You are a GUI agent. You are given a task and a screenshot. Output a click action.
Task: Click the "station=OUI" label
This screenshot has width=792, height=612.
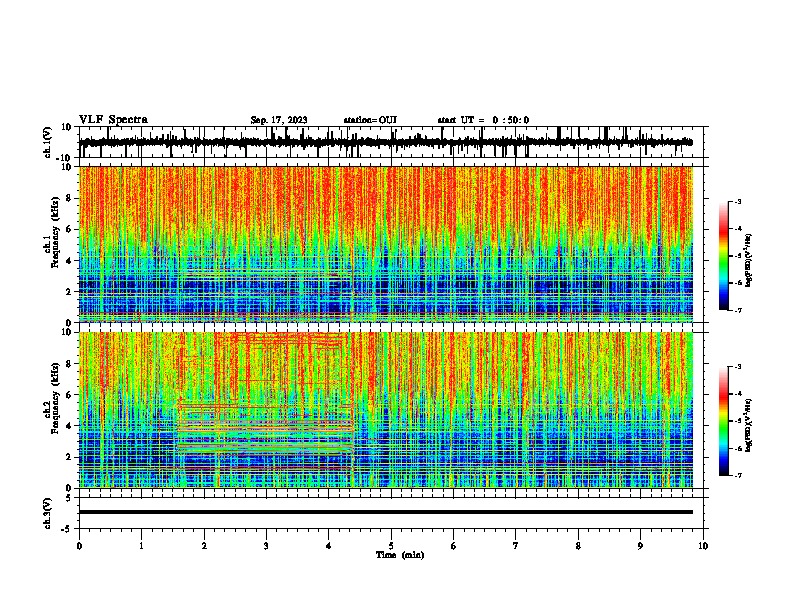370,120
